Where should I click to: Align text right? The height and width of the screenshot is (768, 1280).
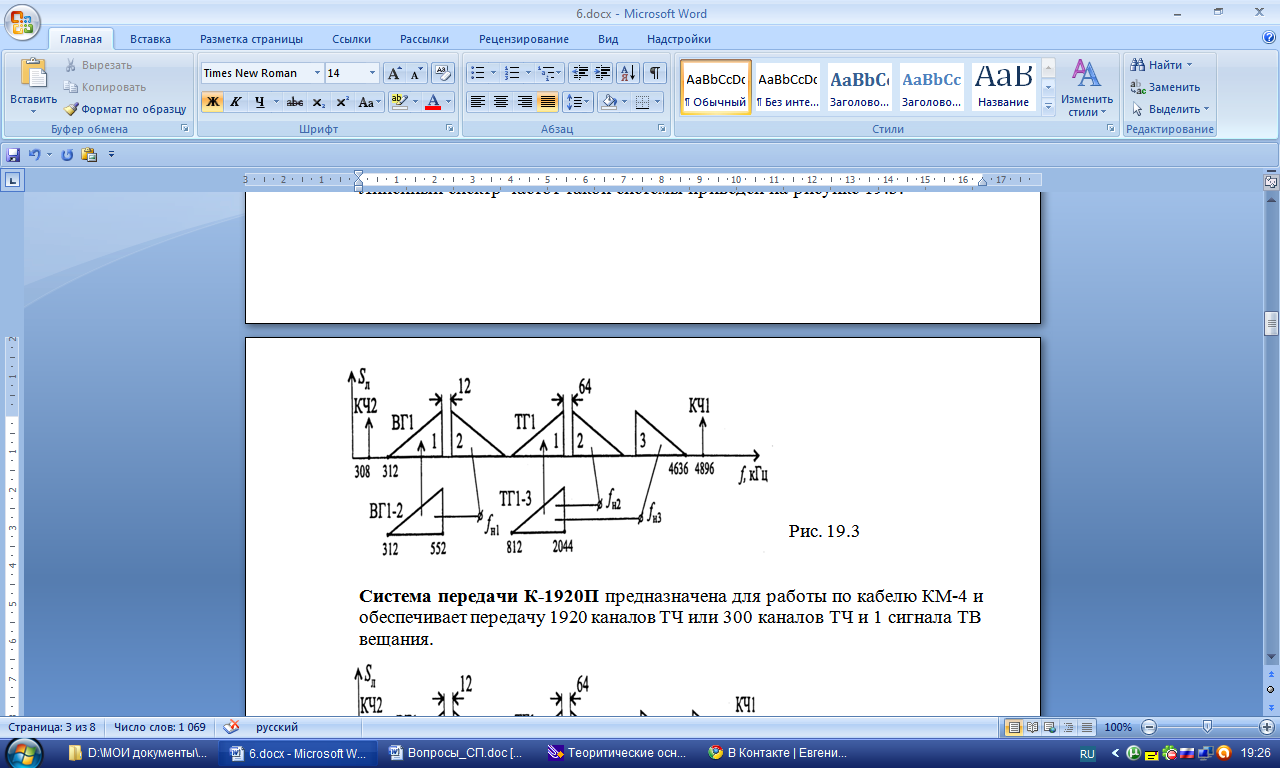[x=524, y=102]
